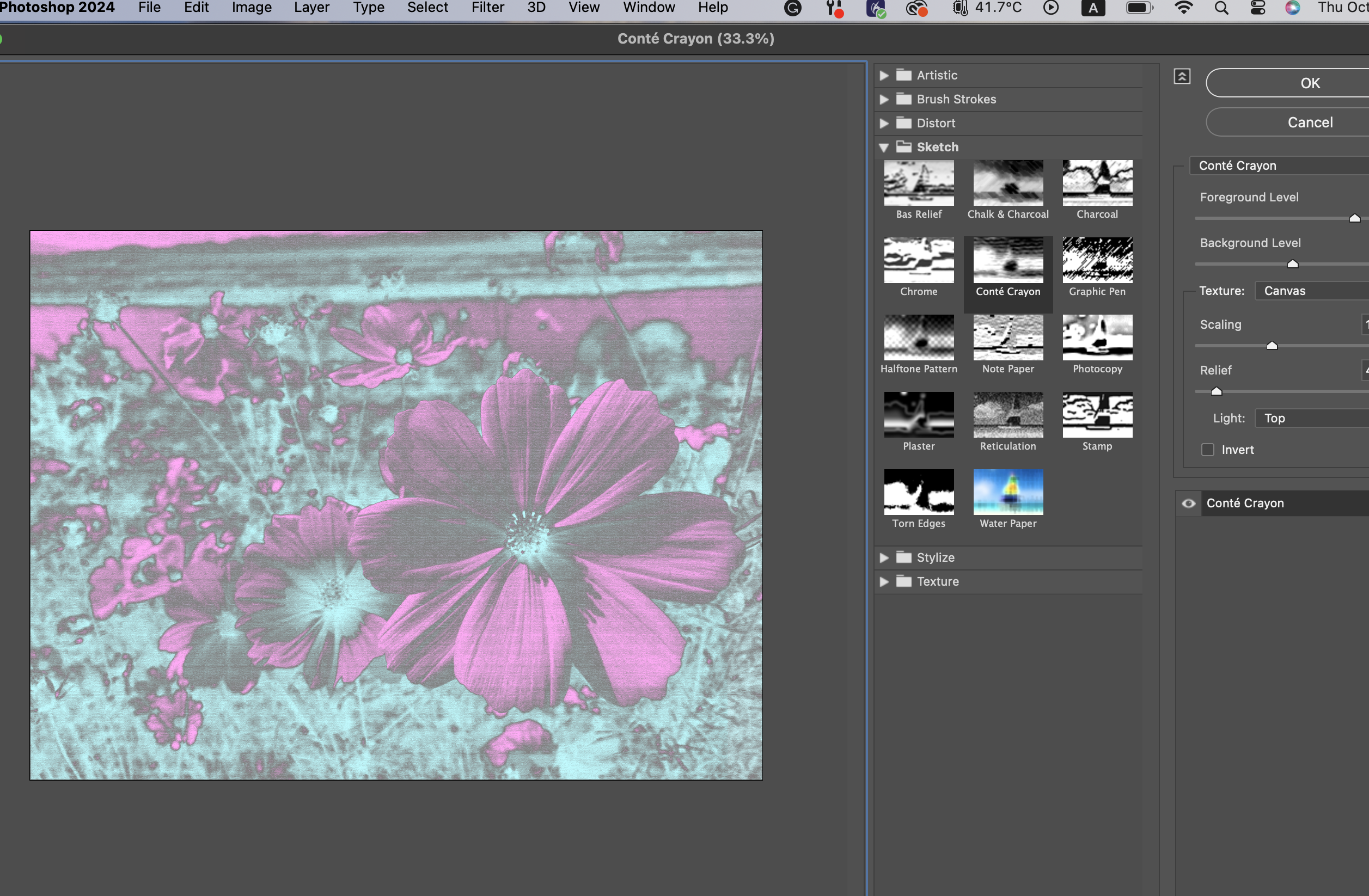Click the OK button

(x=1310, y=83)
